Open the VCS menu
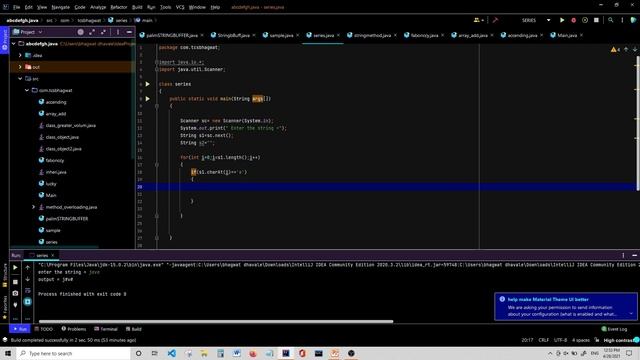 [x=180, y=7]
